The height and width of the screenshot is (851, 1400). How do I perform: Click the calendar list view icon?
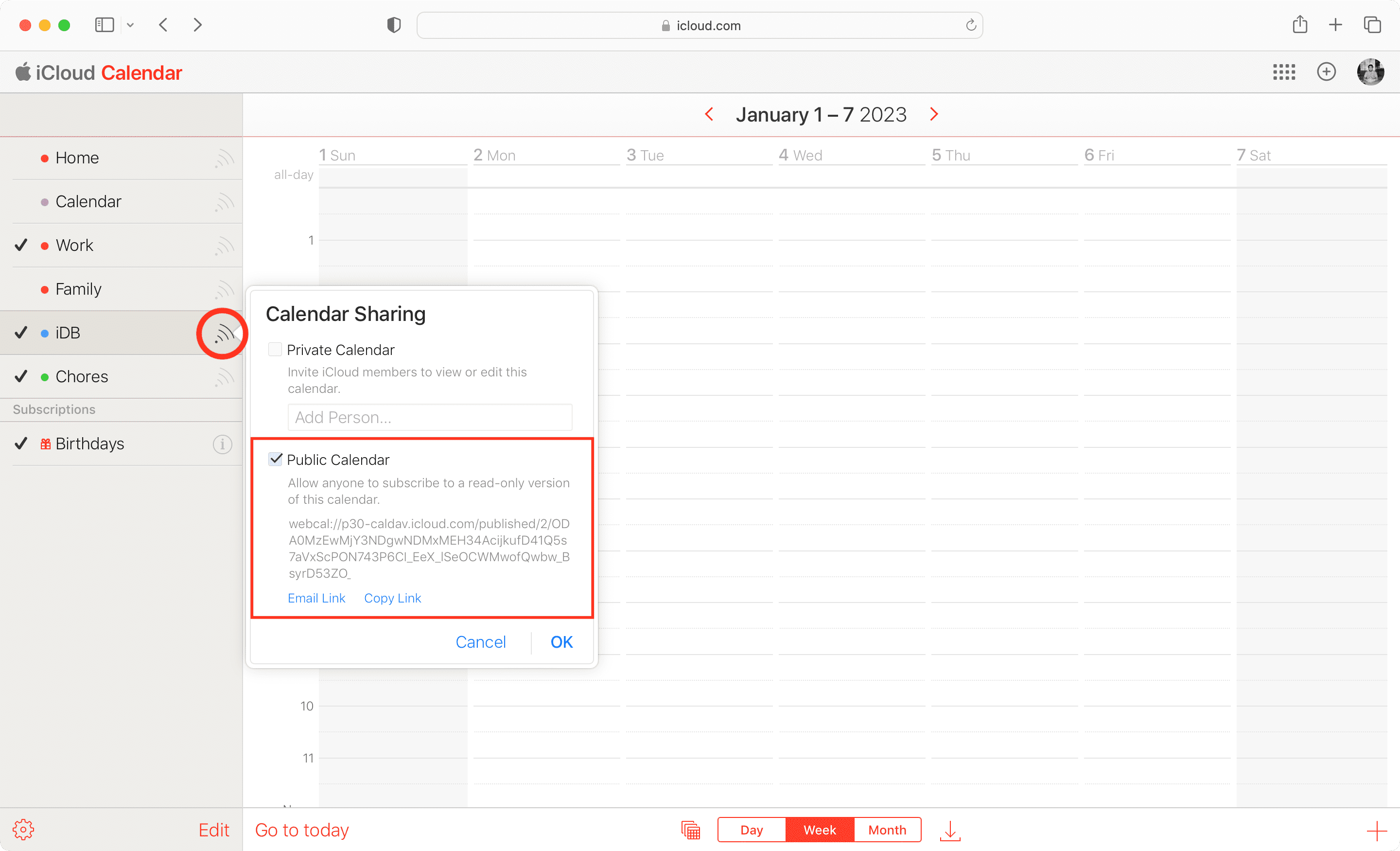point(690,830)
